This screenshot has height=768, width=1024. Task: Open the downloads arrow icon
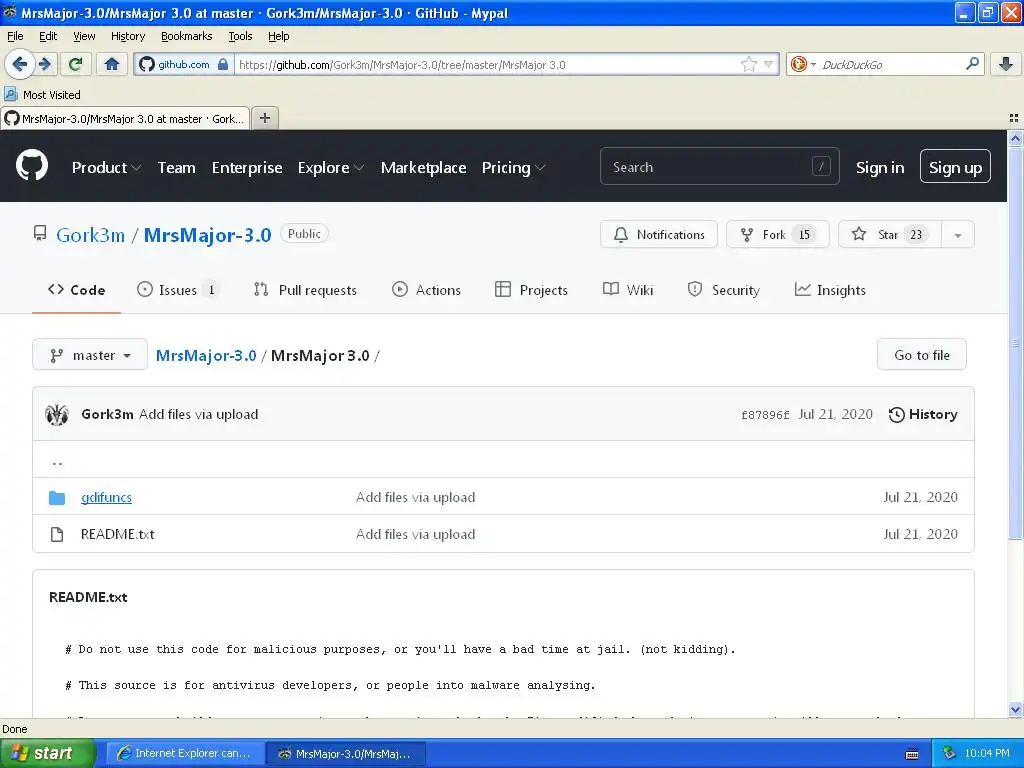pos(1006,64)
